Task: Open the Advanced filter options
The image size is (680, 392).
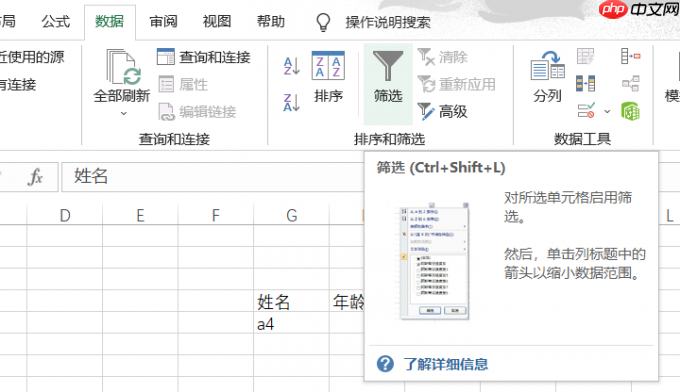Action: (x=442, y=111)
